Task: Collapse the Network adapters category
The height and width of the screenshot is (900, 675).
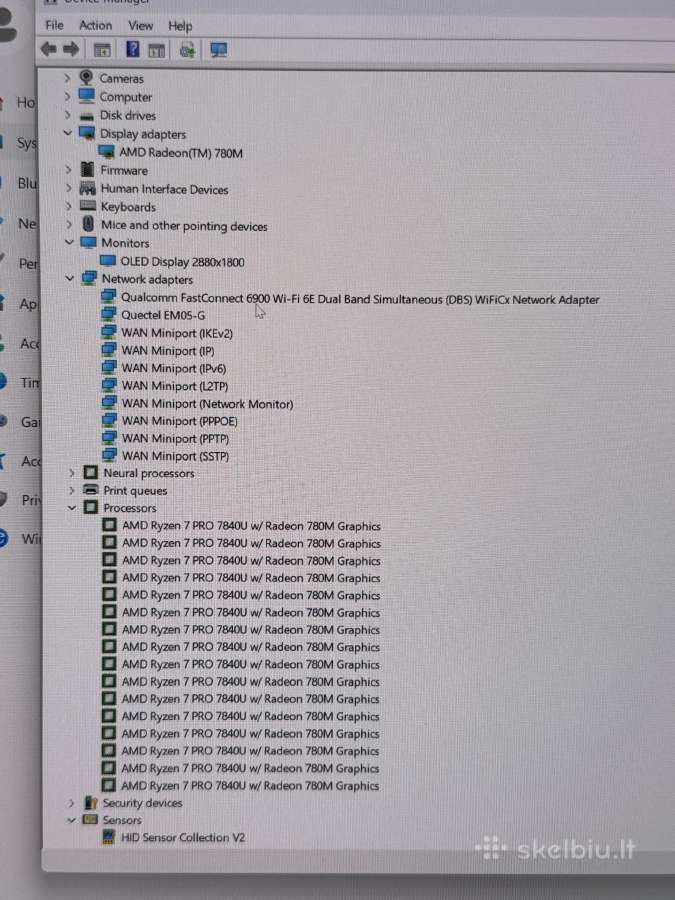Action: pyautogui.click(x=70, y=278)
